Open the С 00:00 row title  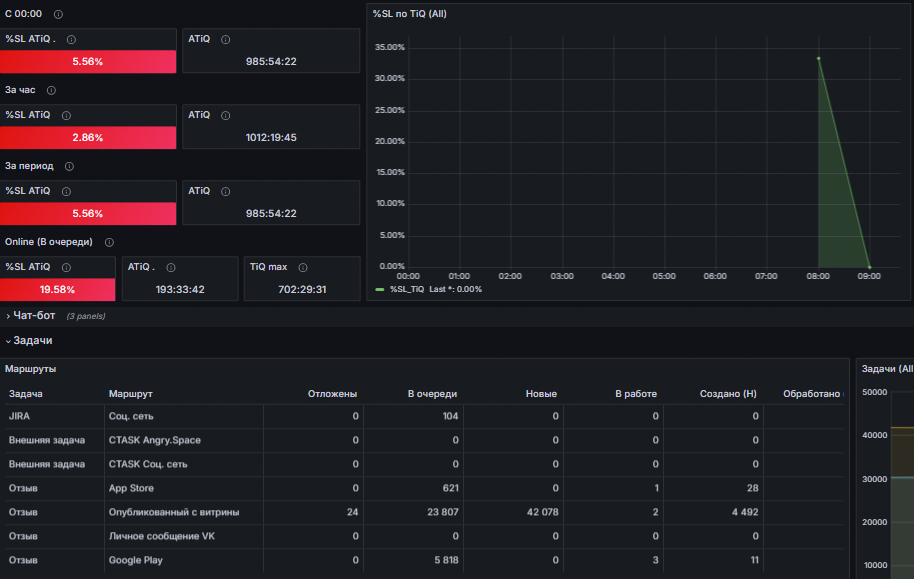23,13
